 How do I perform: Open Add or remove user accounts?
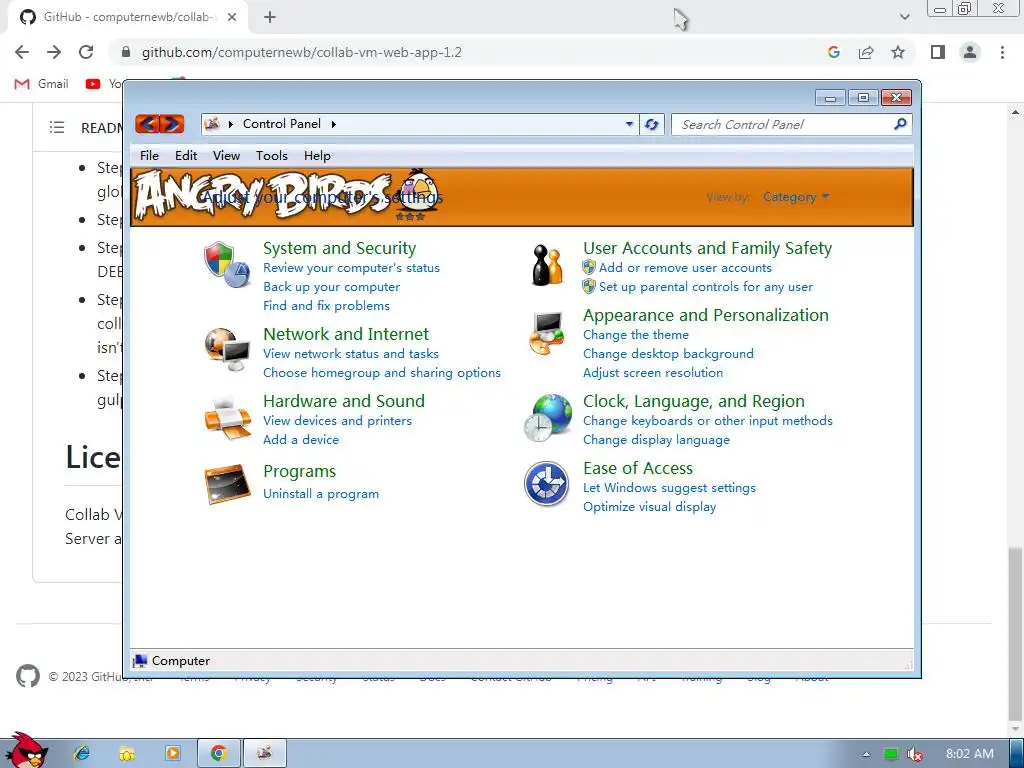[x=685, y=268]
